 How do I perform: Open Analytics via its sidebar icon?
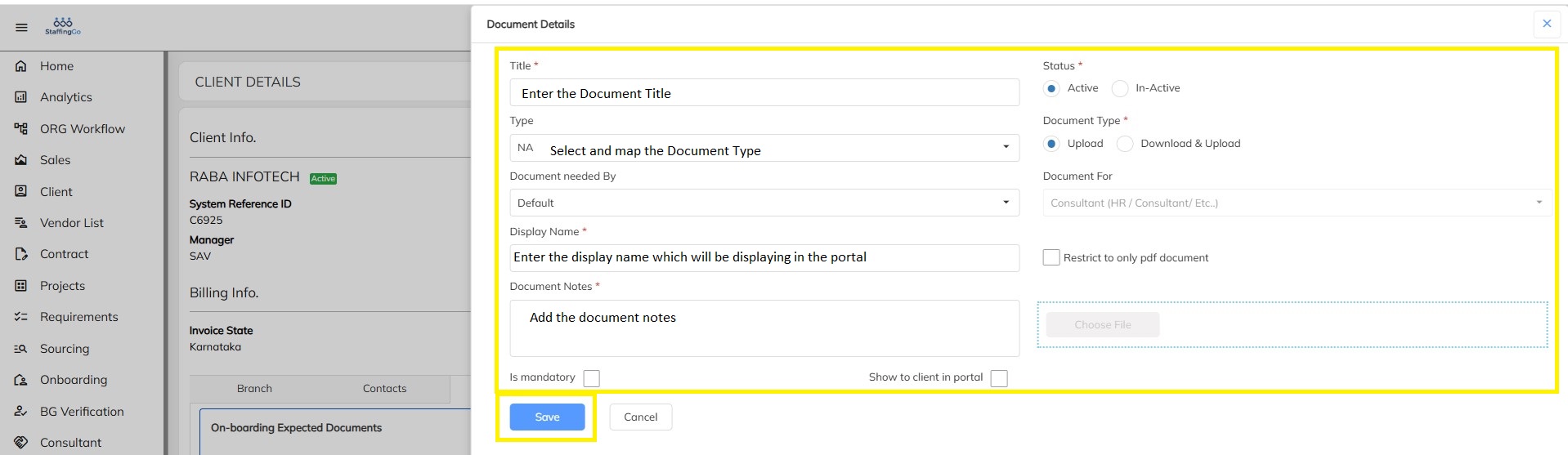[x=21, y=97]
